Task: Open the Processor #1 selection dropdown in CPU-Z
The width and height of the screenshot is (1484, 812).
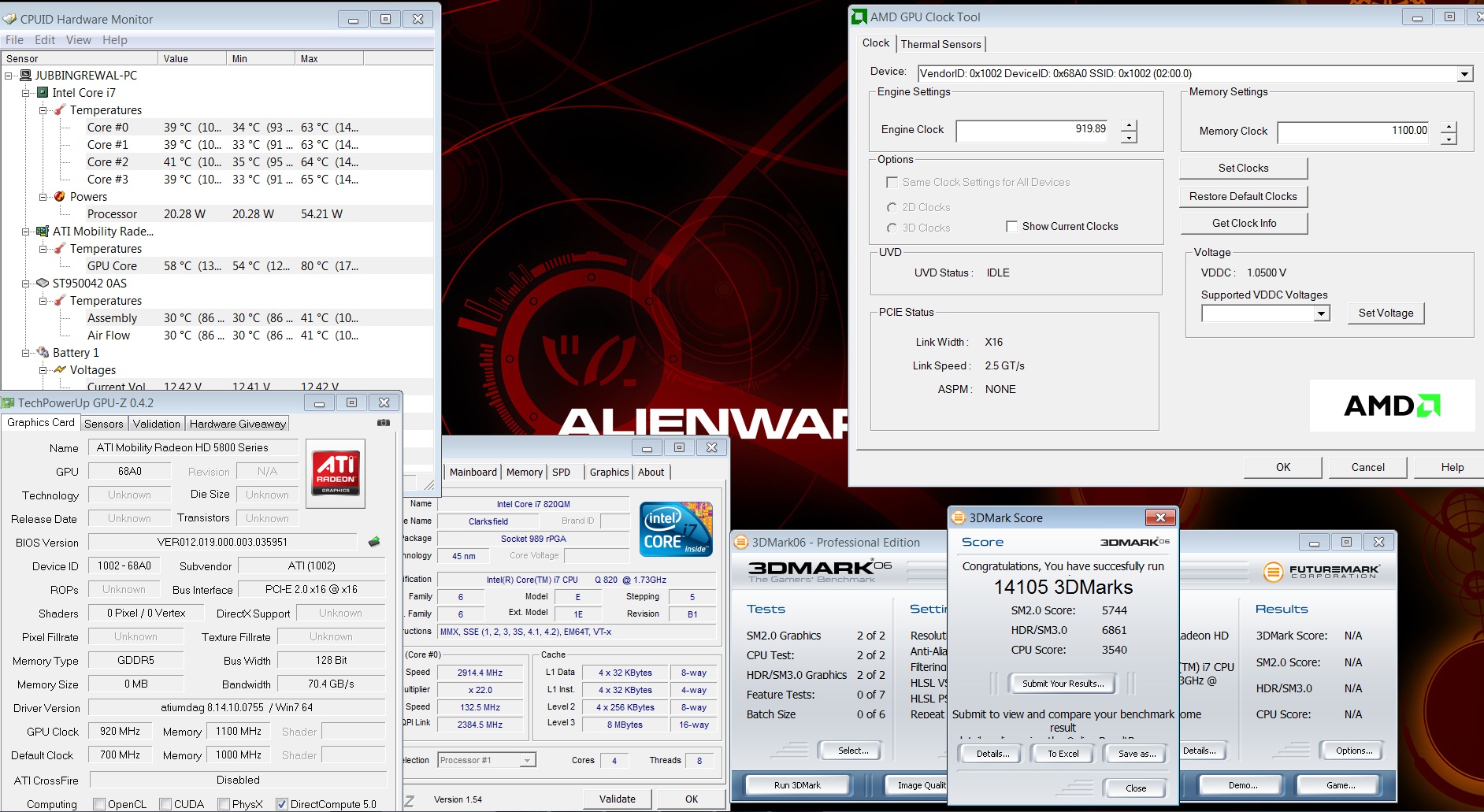Action: click(x=528, y=760)
